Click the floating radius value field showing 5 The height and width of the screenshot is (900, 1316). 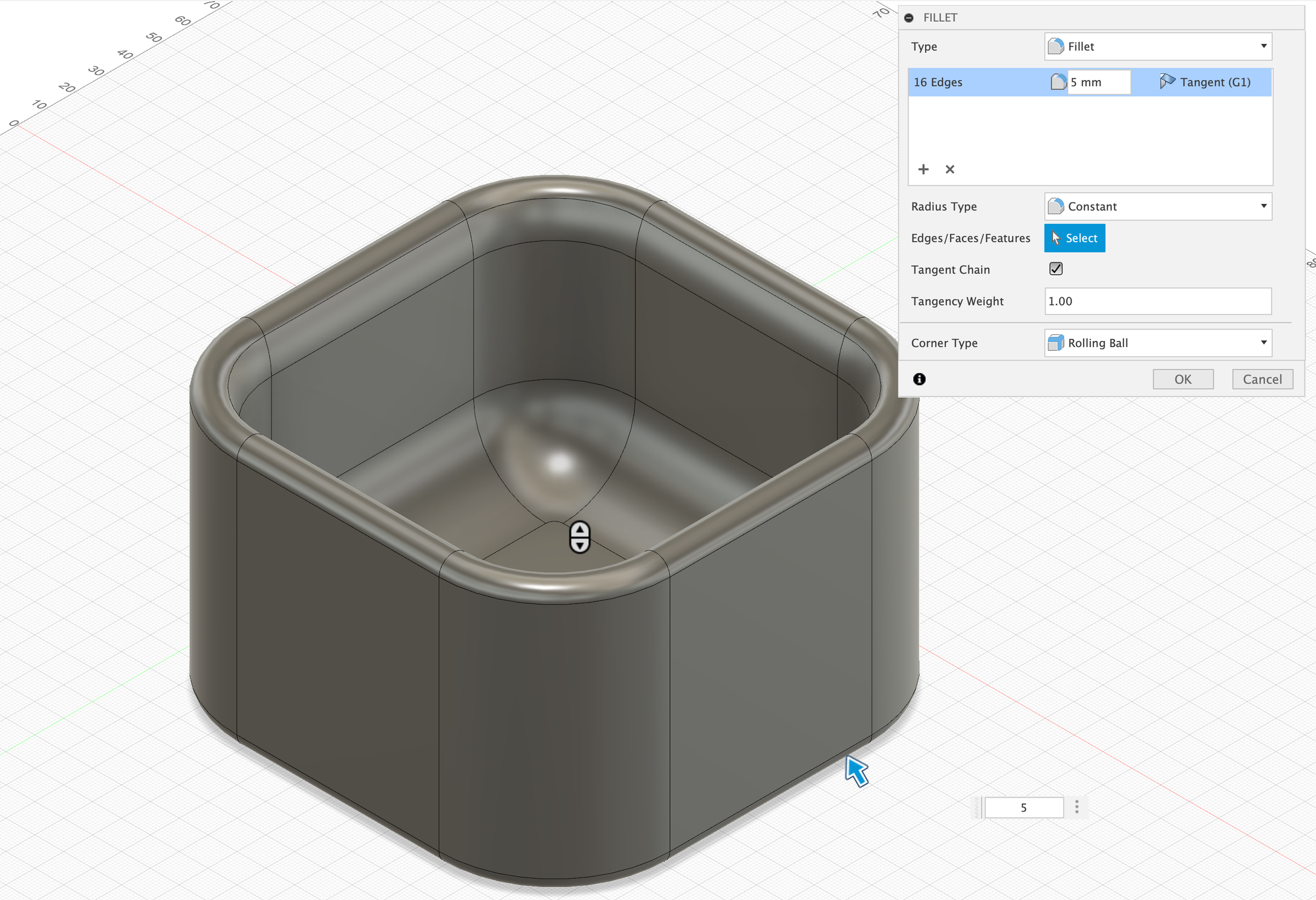pos(1024,808)
